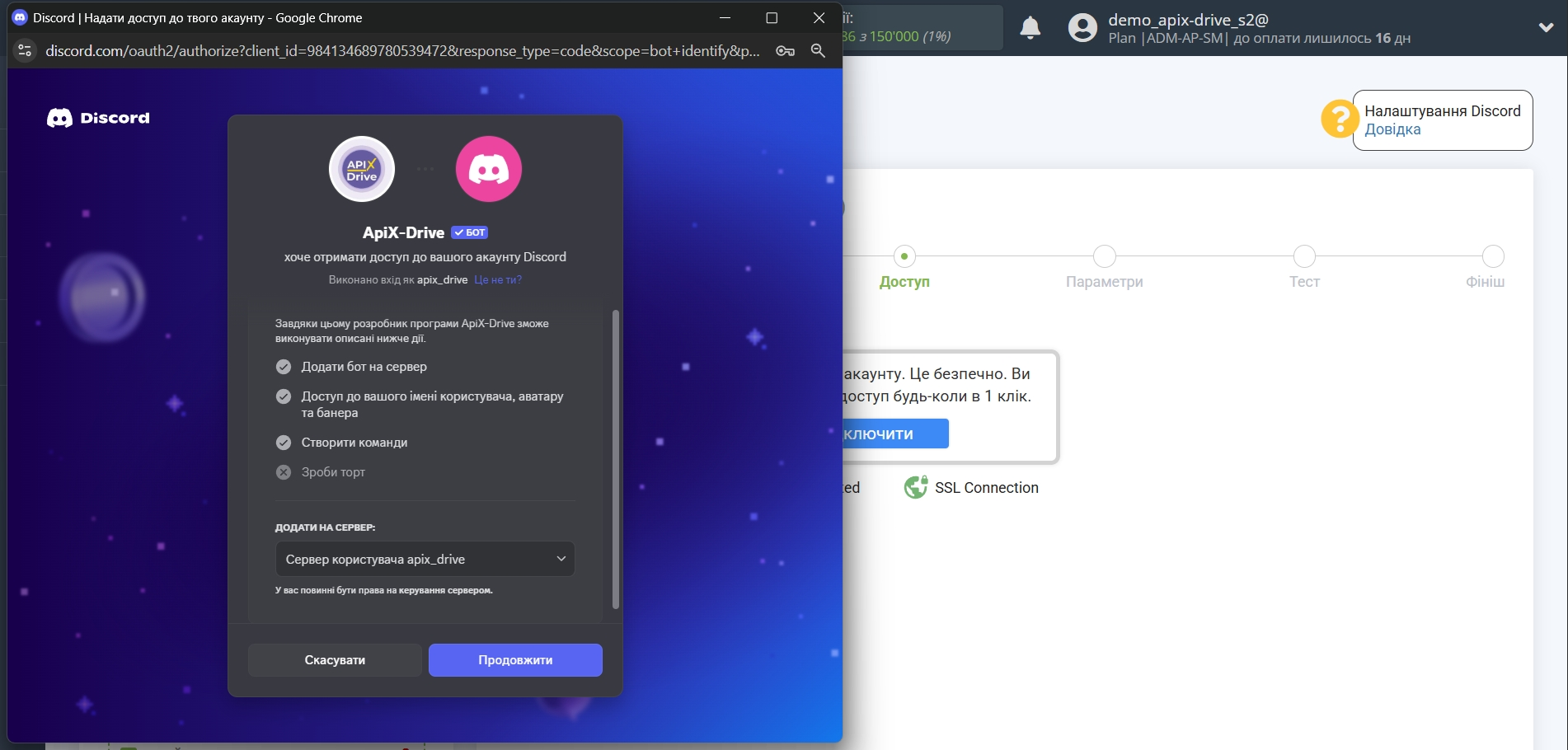Click the password key icon in address bar
Viewport: 1568px width, 750px height.
point(785,50)
